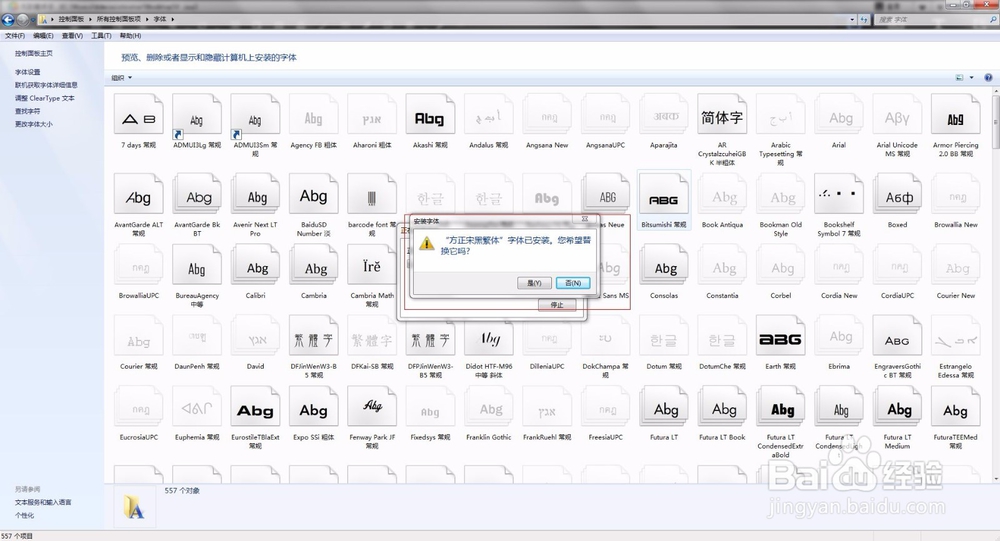Click the refresh button next to the address bar

[x=864, y=19]
